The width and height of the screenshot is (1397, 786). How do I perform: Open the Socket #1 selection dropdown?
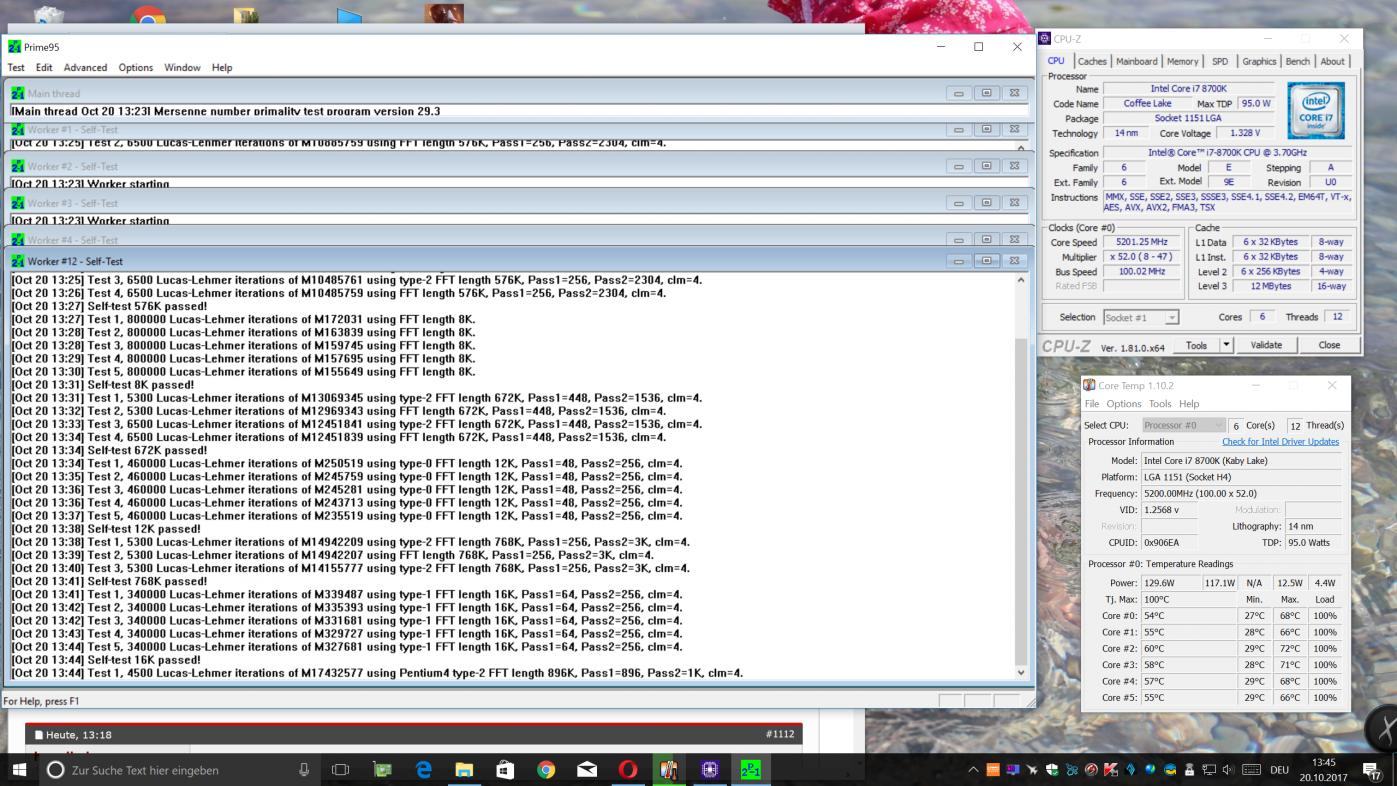coord(1141,317)
